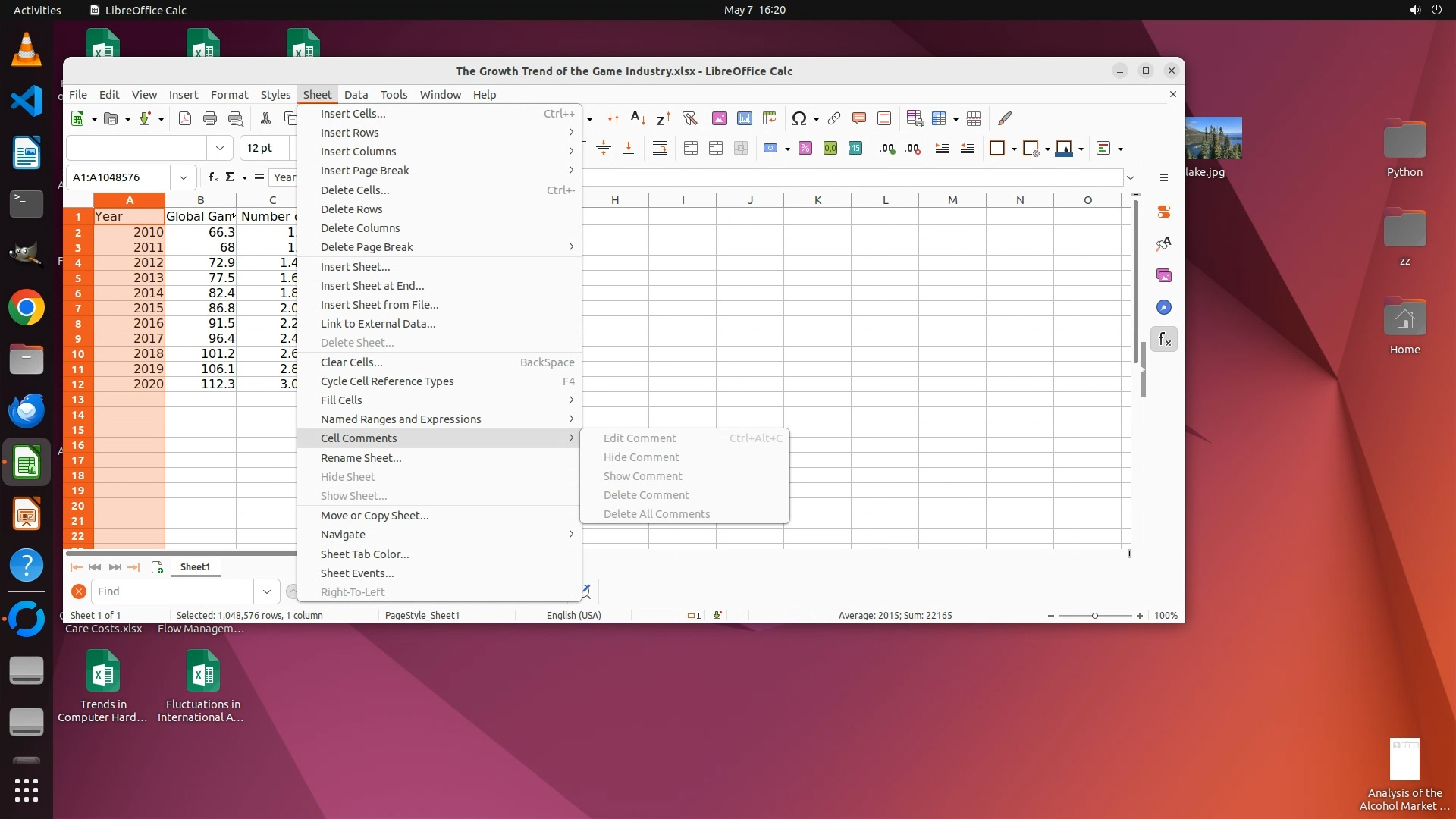Click the Insert Comment icon
This screenshot has height=819, width=1456.
[x=858, y=118]
